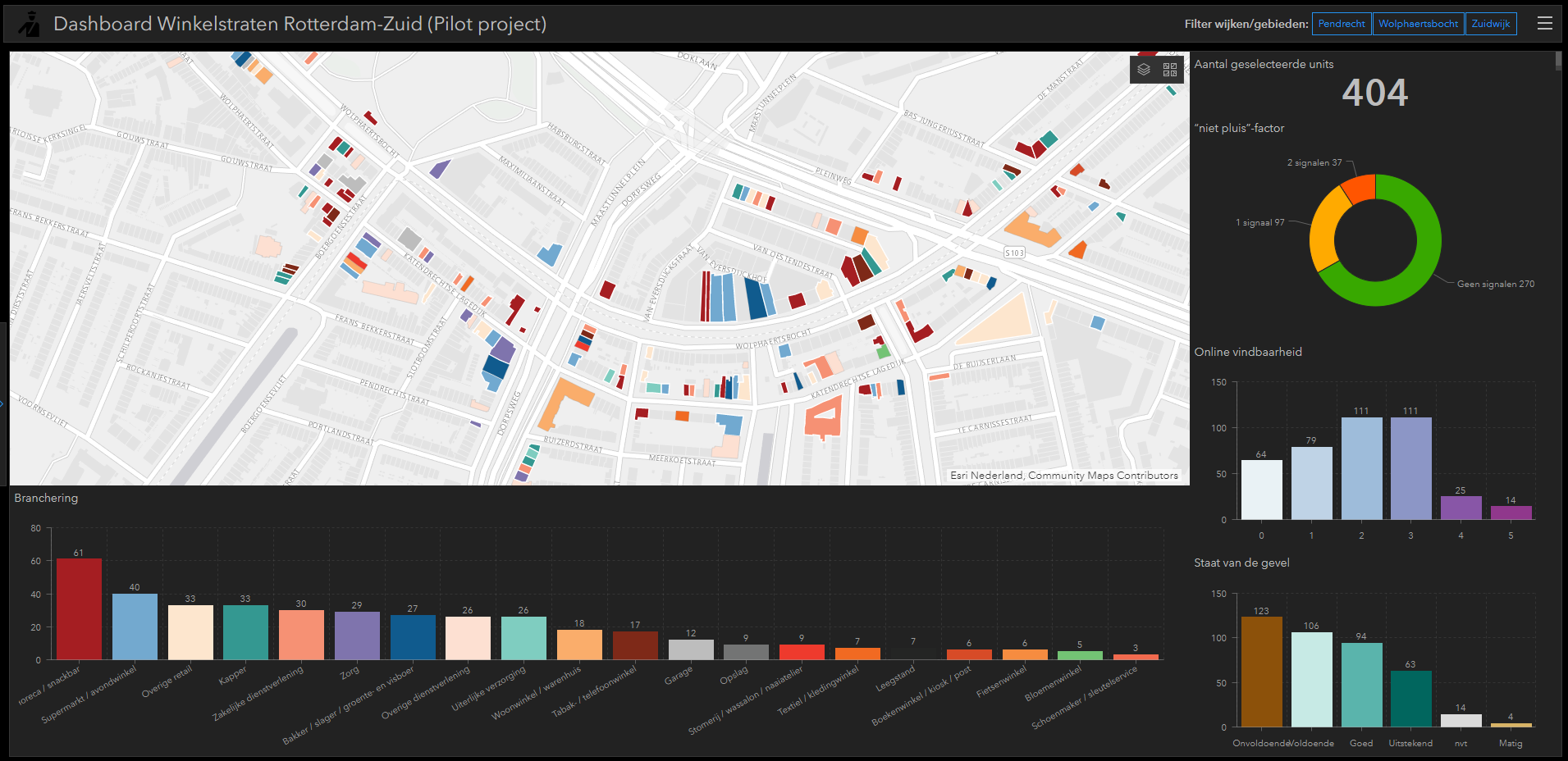Open the hamburger menu in header
Viewport: 1568px width, 761px height.
1544,24
